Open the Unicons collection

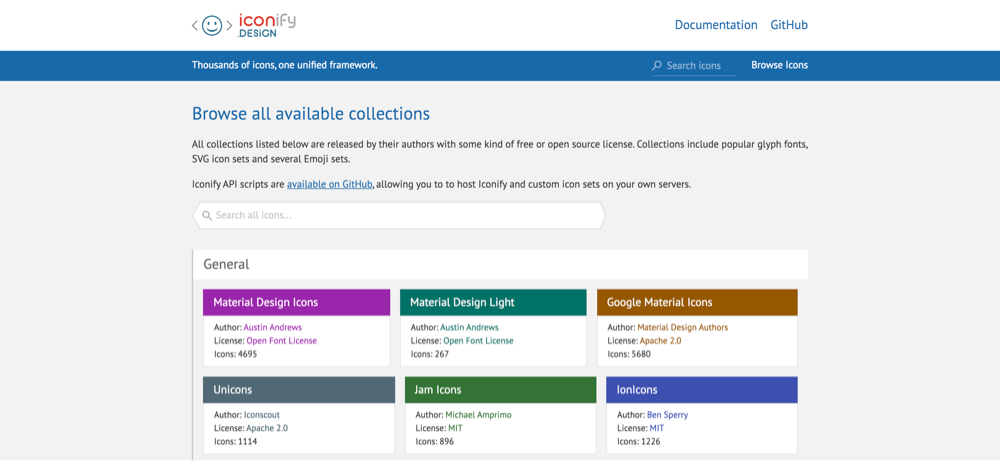[299, 390]
